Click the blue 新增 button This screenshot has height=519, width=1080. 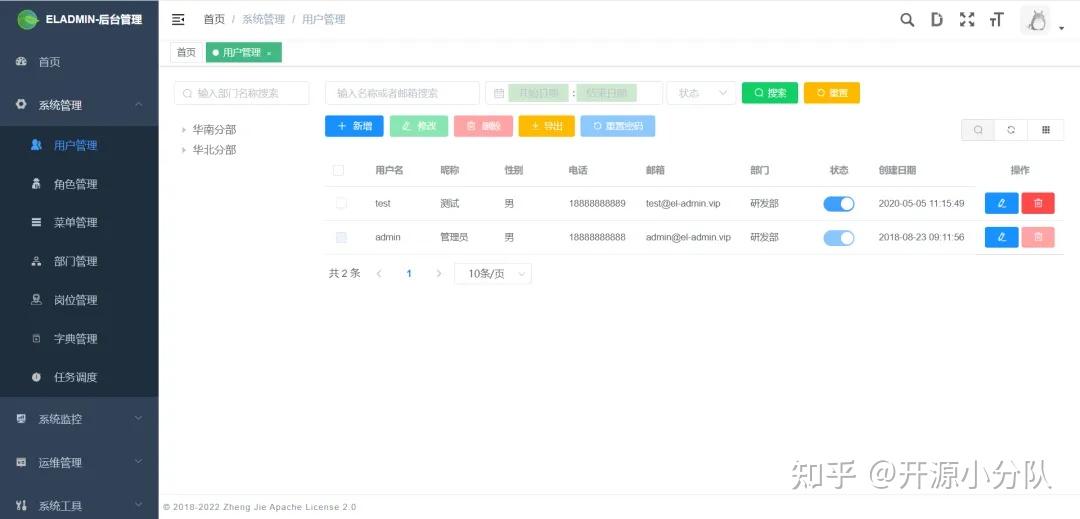(354, 126)
